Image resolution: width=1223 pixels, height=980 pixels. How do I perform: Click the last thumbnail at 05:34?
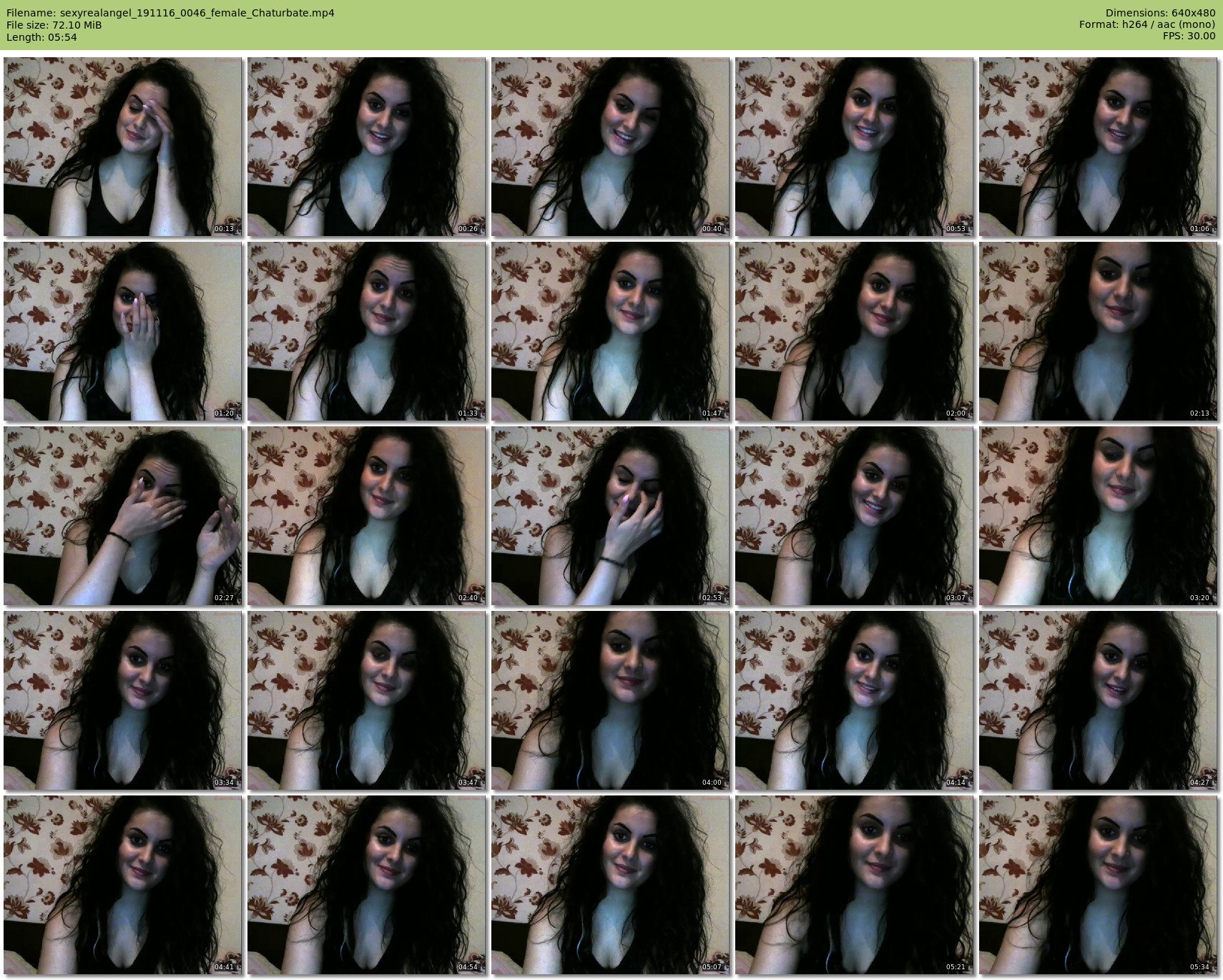pyautogui.click(x=1098, y=885)
